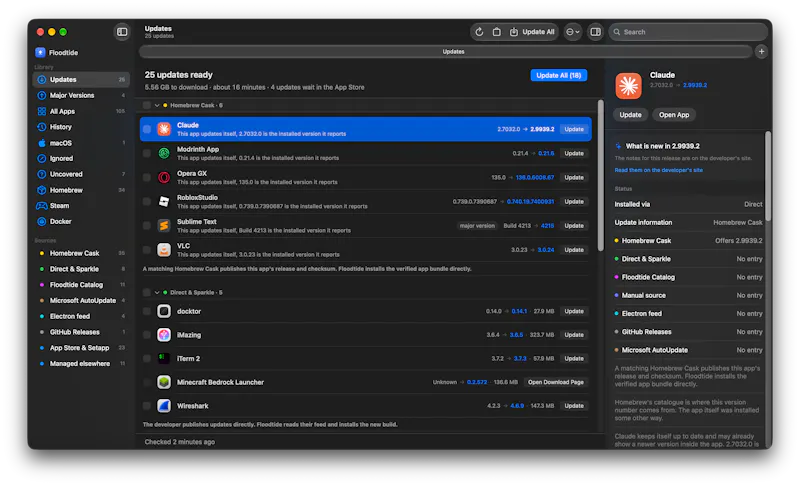The width and height of the screenshot is (800, 486).
Task: Click Open Download Page for Minecraft
Action: click(x=556, y=382)
